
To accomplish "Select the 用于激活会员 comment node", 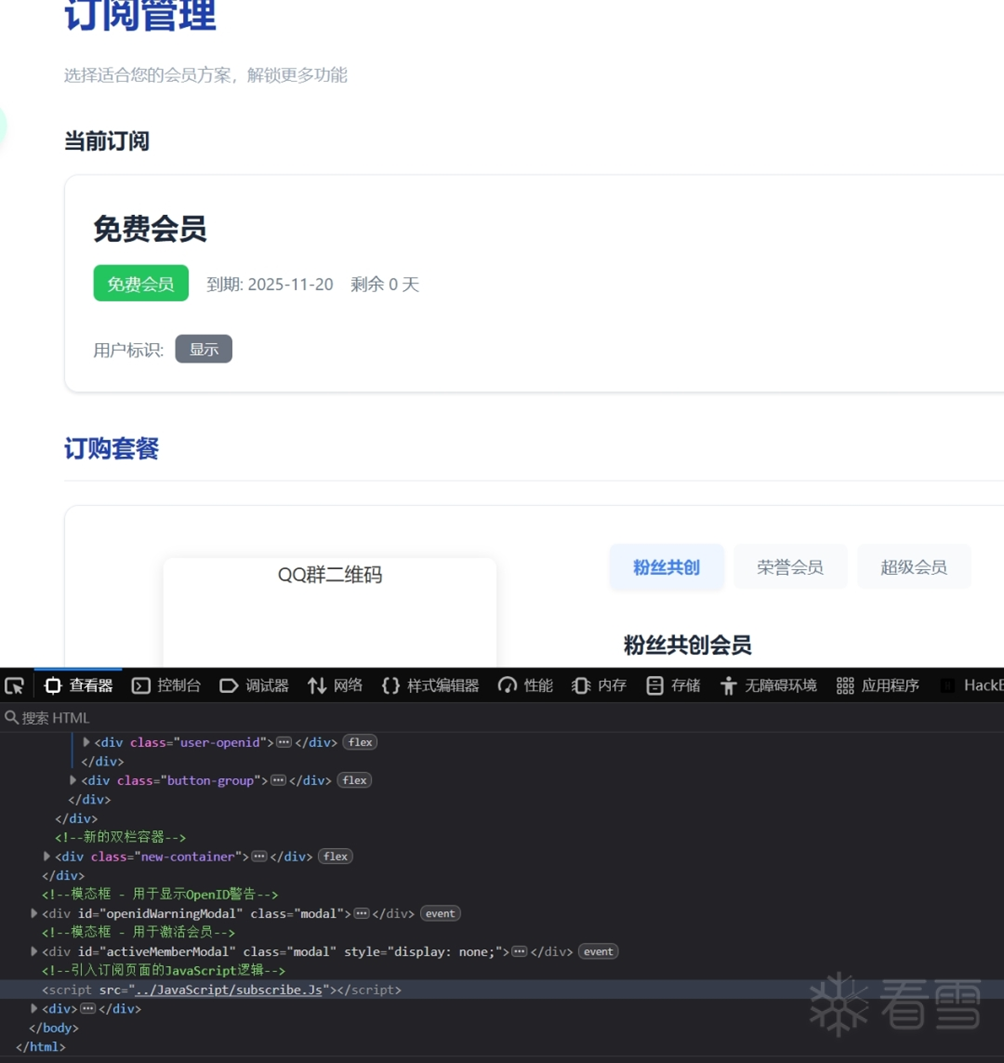I will 138,932.
